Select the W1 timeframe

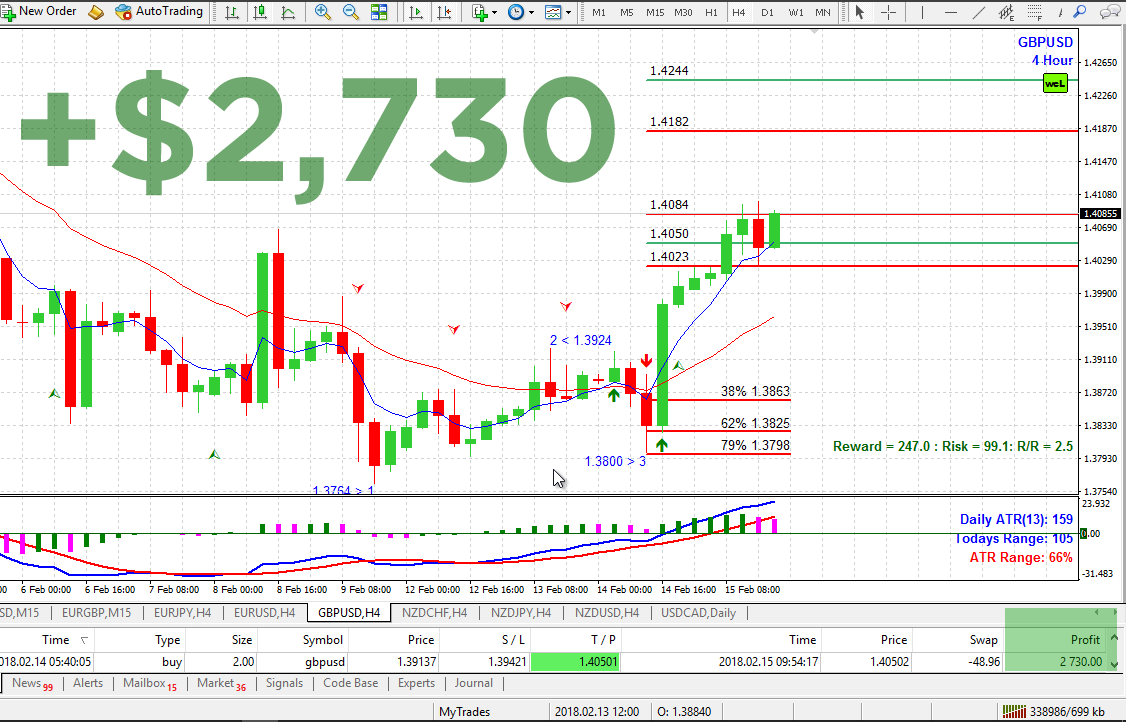[796, 12]
